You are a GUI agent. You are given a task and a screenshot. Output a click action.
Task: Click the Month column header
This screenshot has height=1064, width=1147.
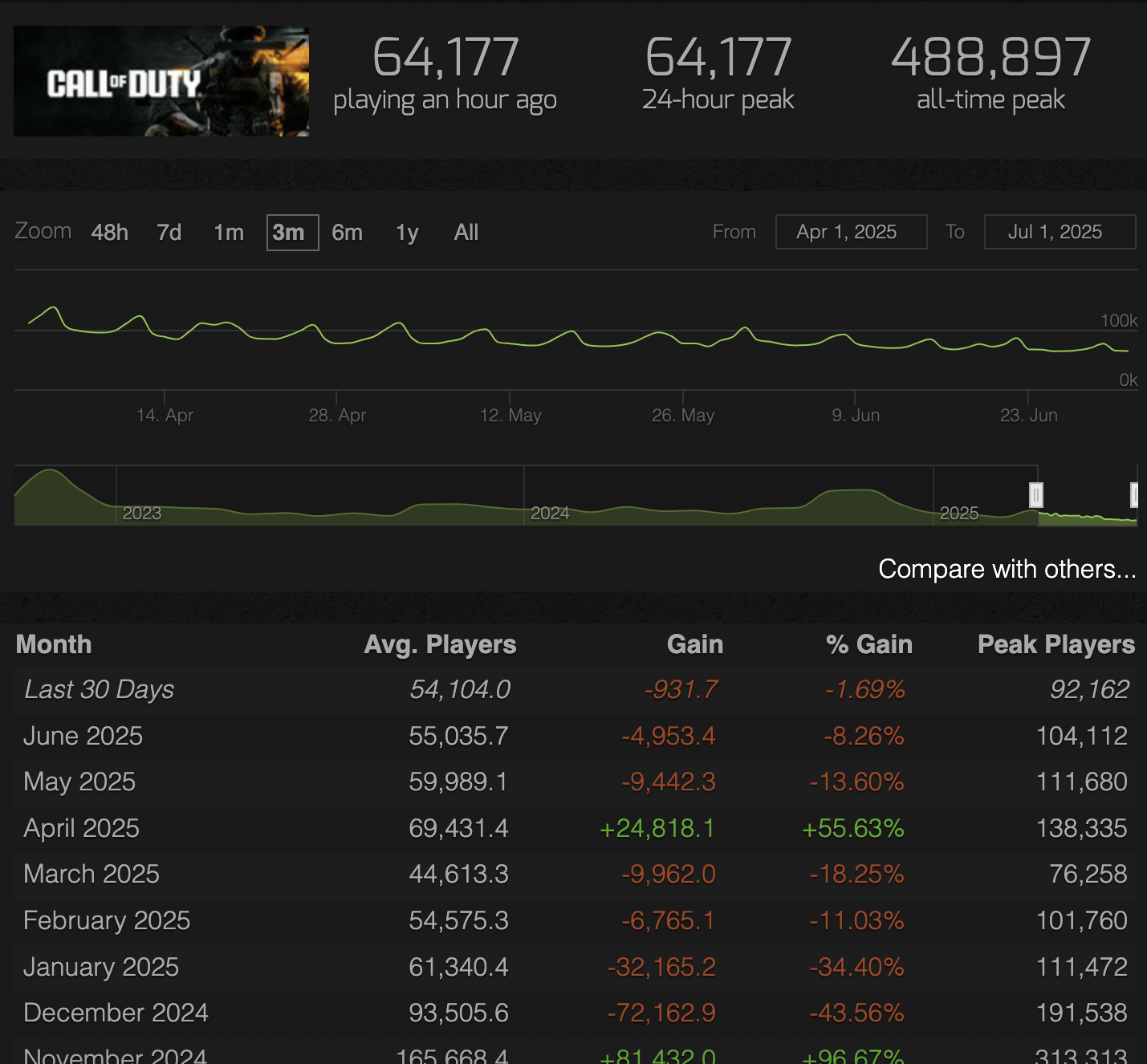coord(54,644)
